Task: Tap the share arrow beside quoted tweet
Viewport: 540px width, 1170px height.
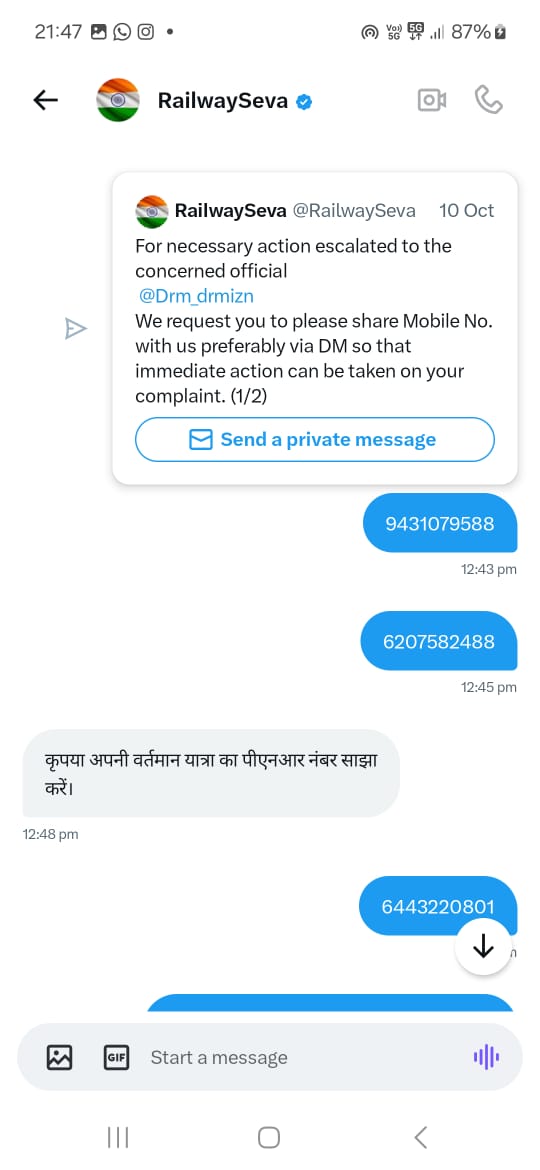Action: [x=76, y=328]
